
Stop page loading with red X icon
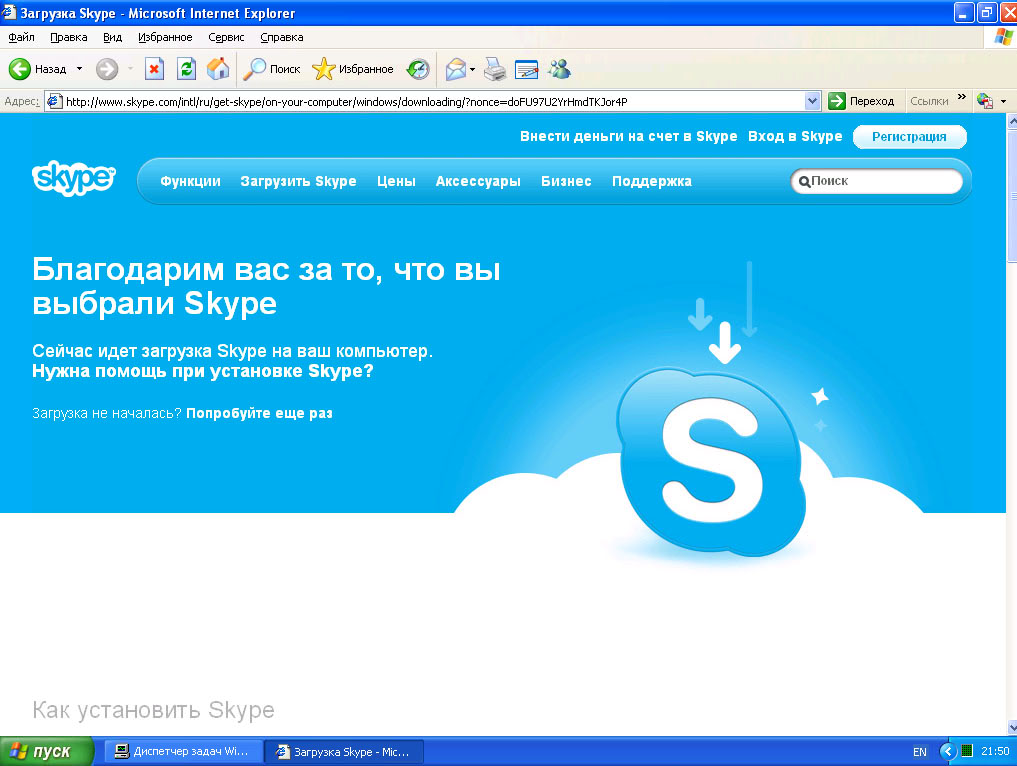click(154, 69)
